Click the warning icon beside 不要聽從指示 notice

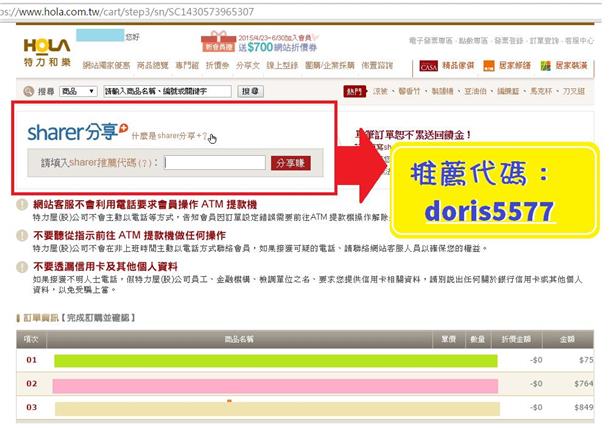(22, 235)
